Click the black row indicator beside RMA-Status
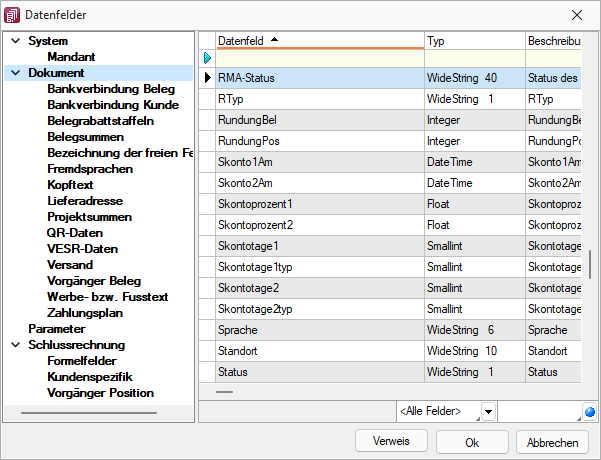 tap(207, 78)
